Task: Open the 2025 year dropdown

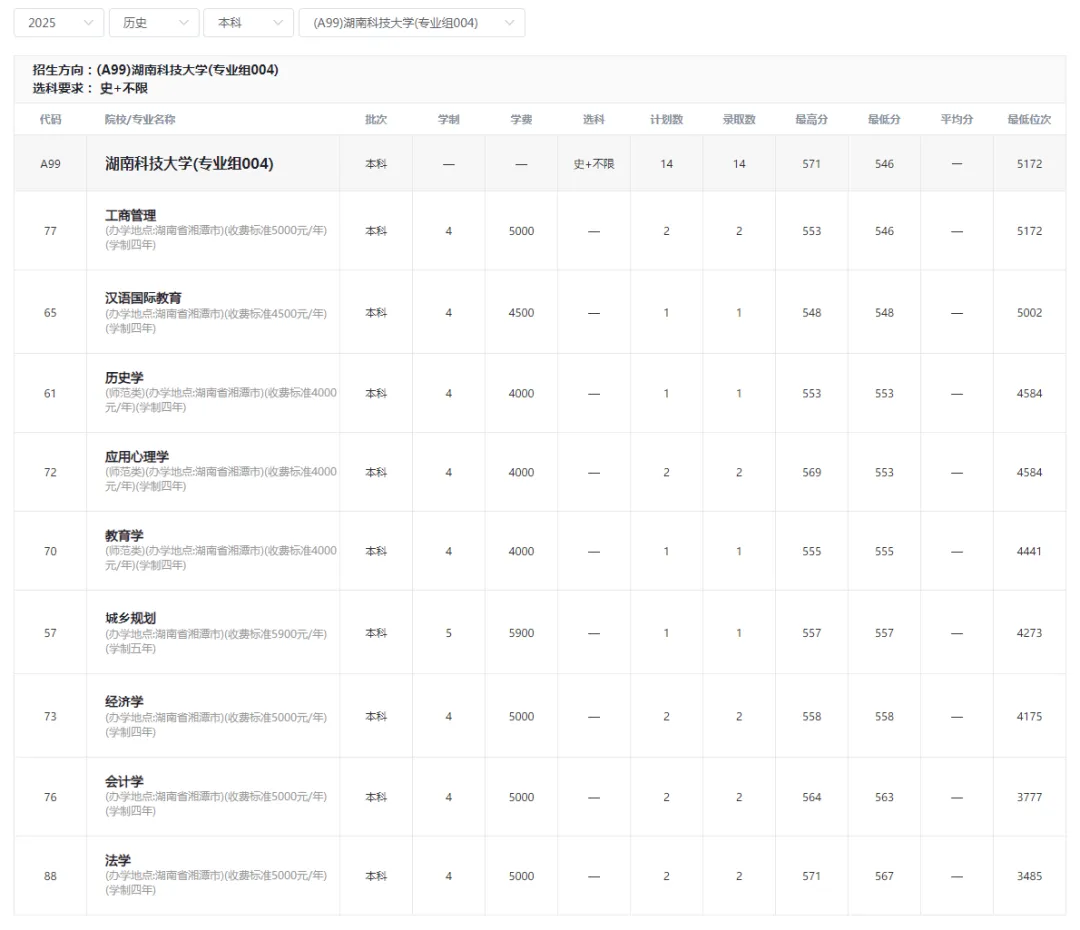Action: pyautogui.click(x=59, y=23)
